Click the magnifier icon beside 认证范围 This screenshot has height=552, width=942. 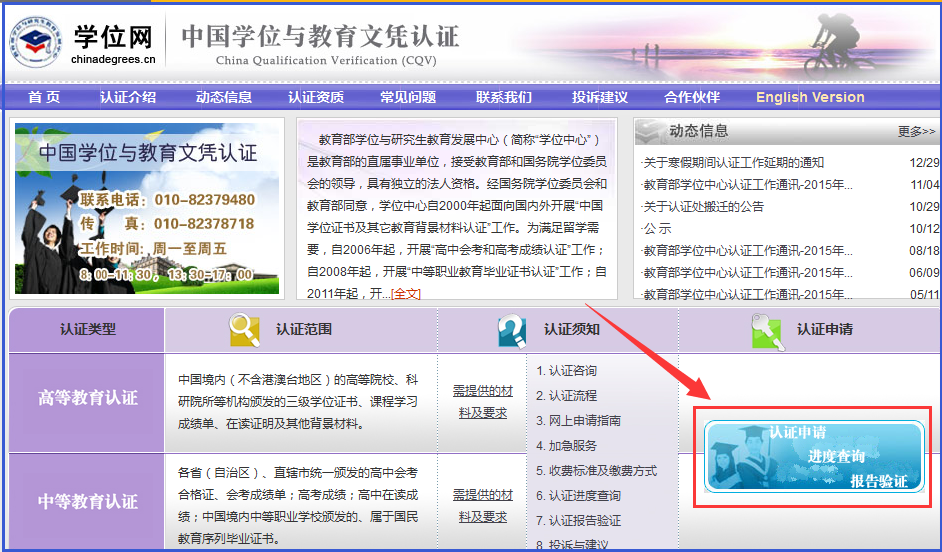244,329
